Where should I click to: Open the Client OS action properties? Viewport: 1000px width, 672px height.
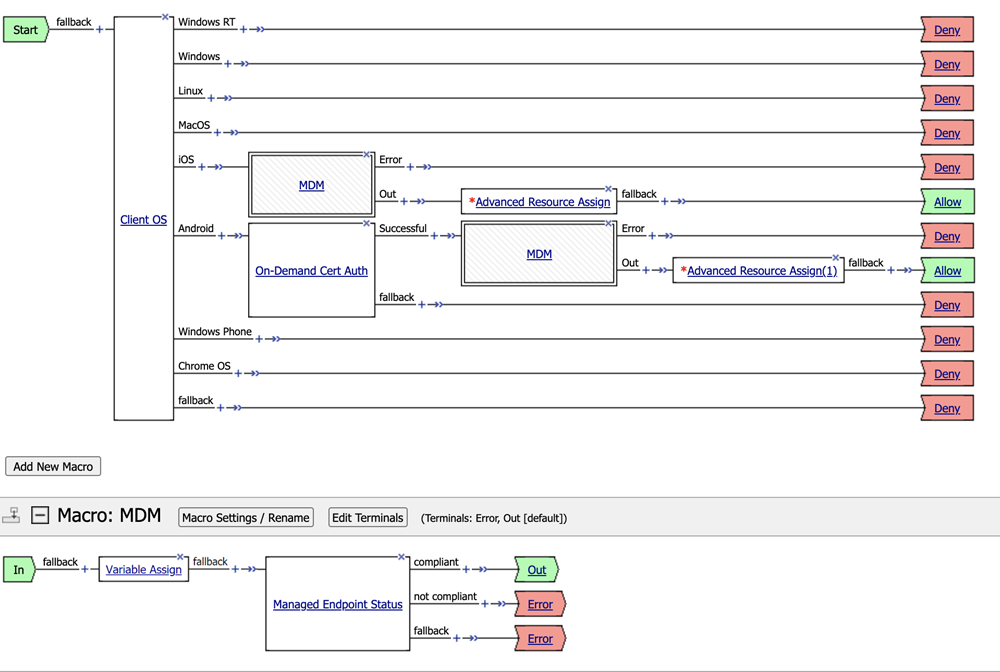pyautogui.click(x=143, y=220)
